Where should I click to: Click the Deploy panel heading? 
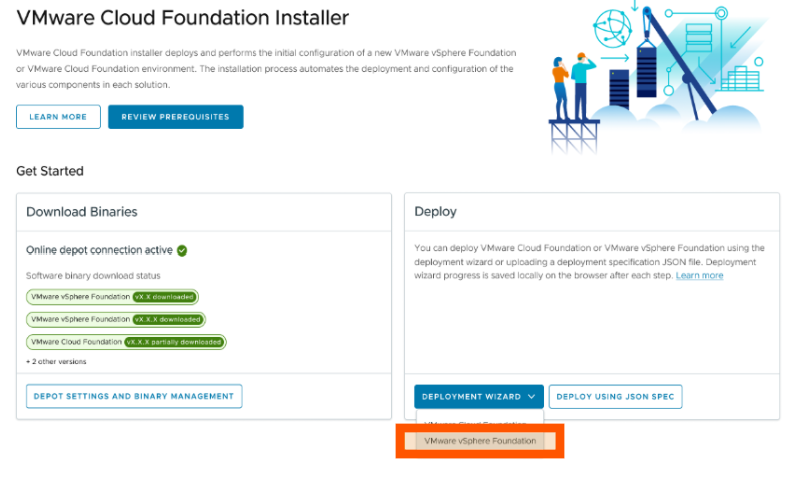click(435, 212)
